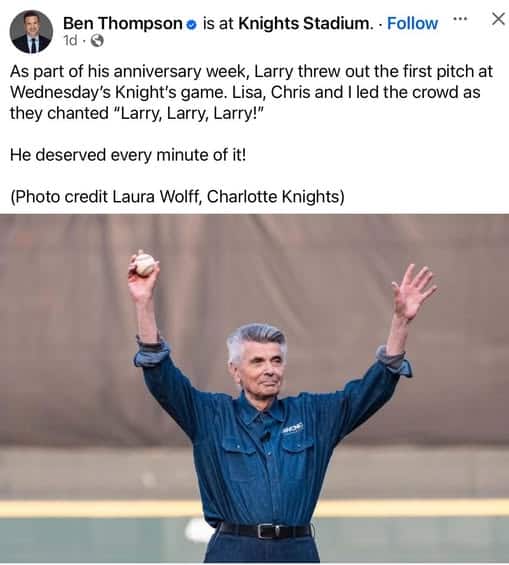509x565 pixels.
Task: Click the blue verified badge icon
Action: (x=192, y=25)
